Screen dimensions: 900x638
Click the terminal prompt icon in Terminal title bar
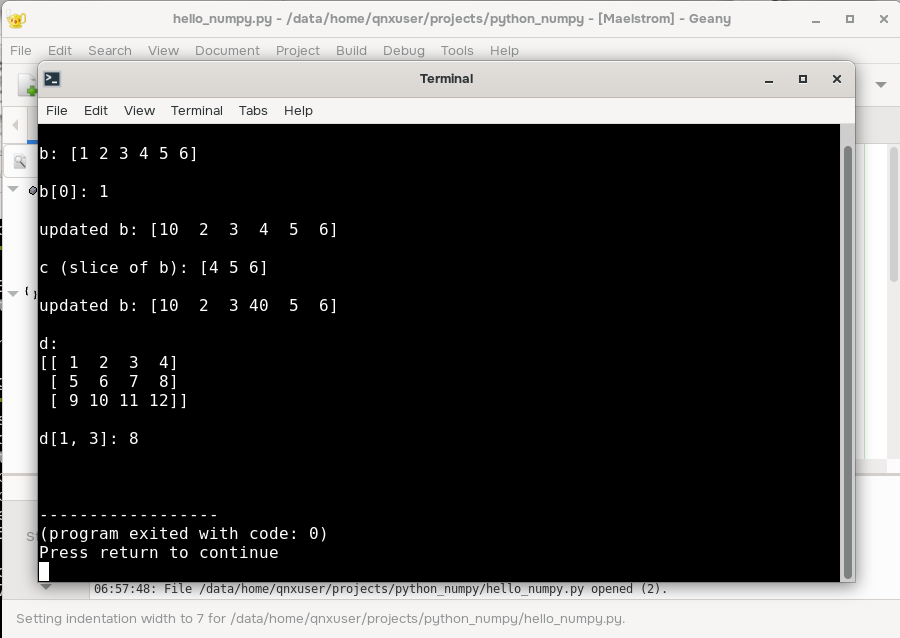point(52,79)
